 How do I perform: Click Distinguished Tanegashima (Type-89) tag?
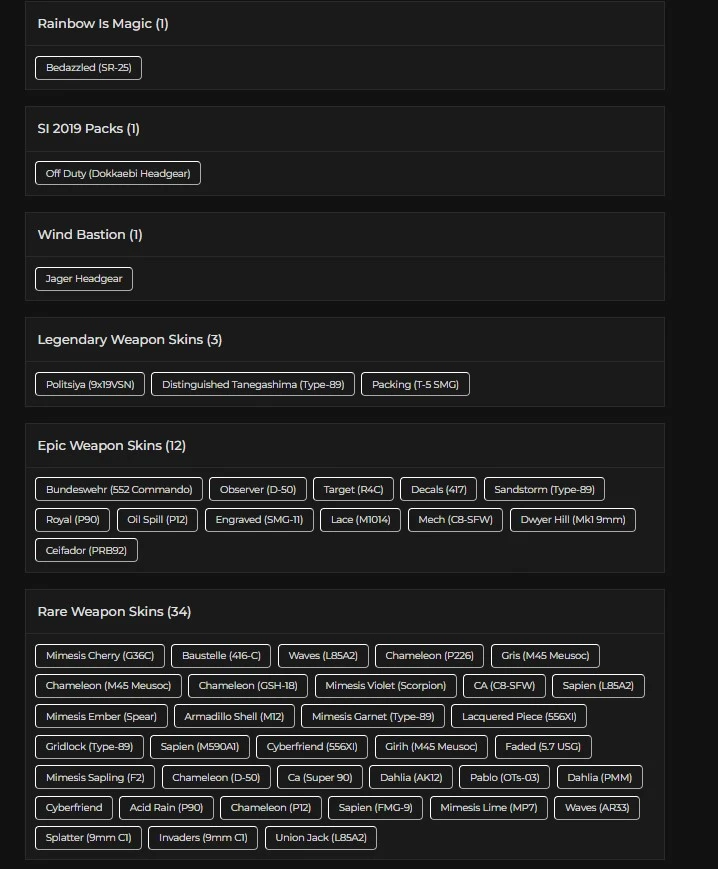coord(253,384)
